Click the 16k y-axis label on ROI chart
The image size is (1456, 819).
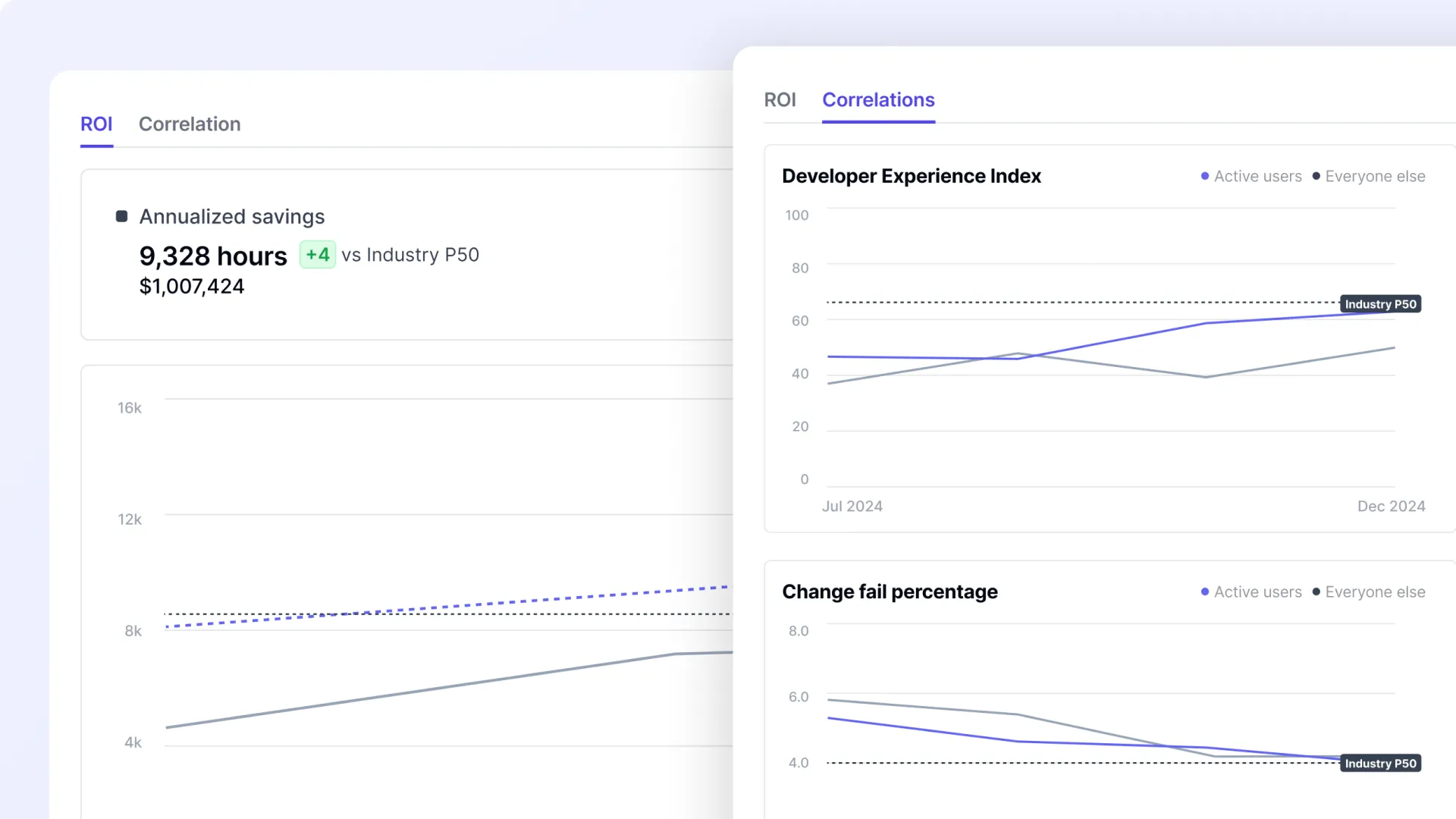130,408
